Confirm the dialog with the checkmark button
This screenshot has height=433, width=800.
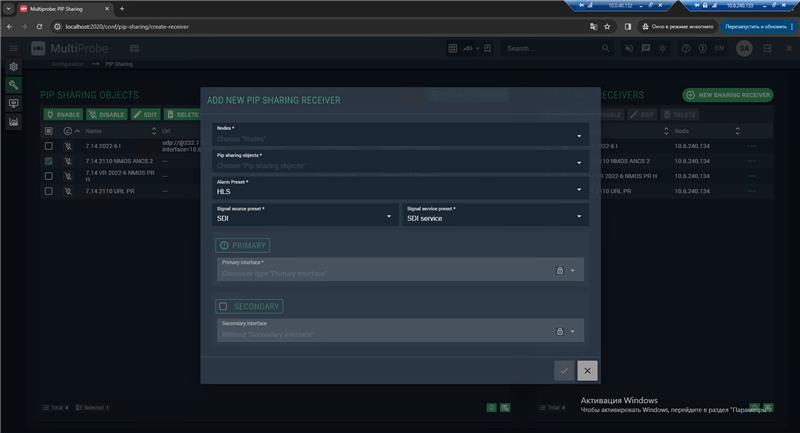pyautogui.click(x=564, y=371)
